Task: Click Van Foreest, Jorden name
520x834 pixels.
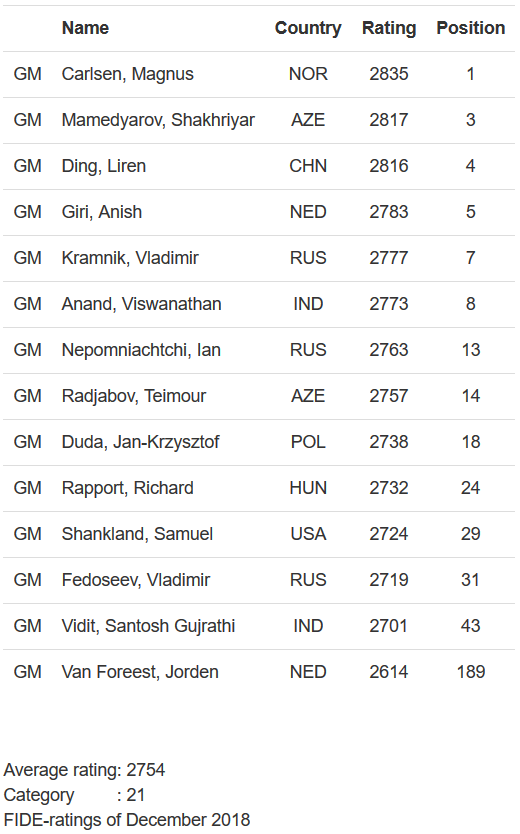Action: [140, 672]
